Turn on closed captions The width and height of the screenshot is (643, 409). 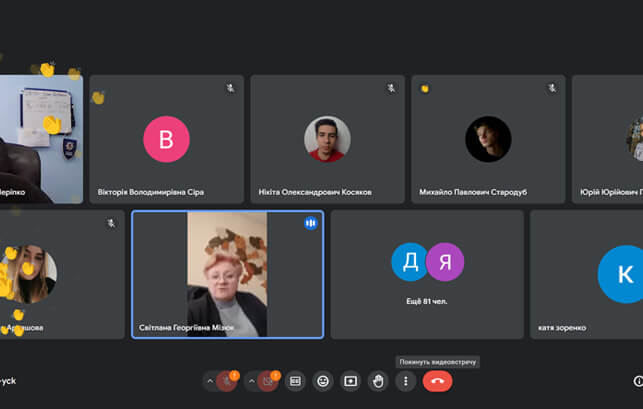pyautogui.click(x=295, y=381)
